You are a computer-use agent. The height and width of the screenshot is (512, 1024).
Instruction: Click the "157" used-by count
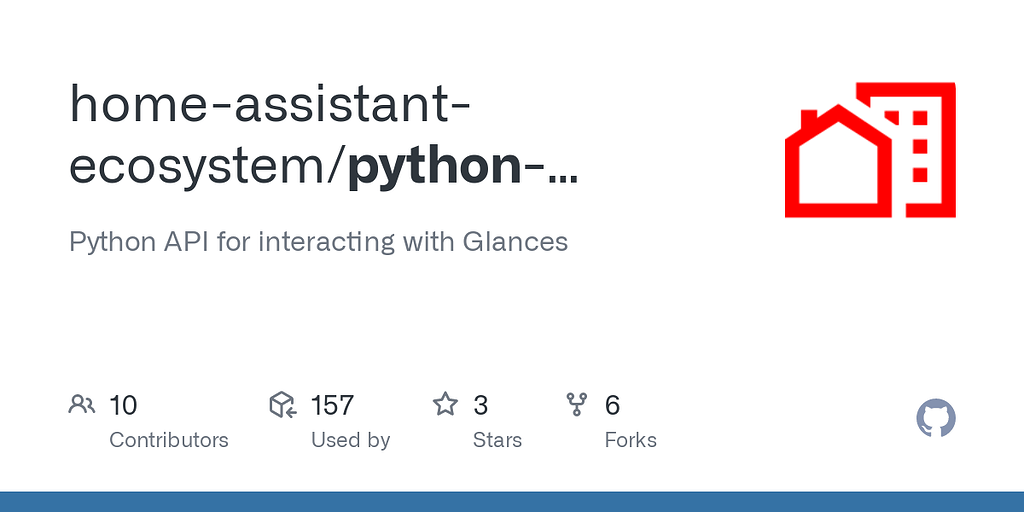[332, 405]
